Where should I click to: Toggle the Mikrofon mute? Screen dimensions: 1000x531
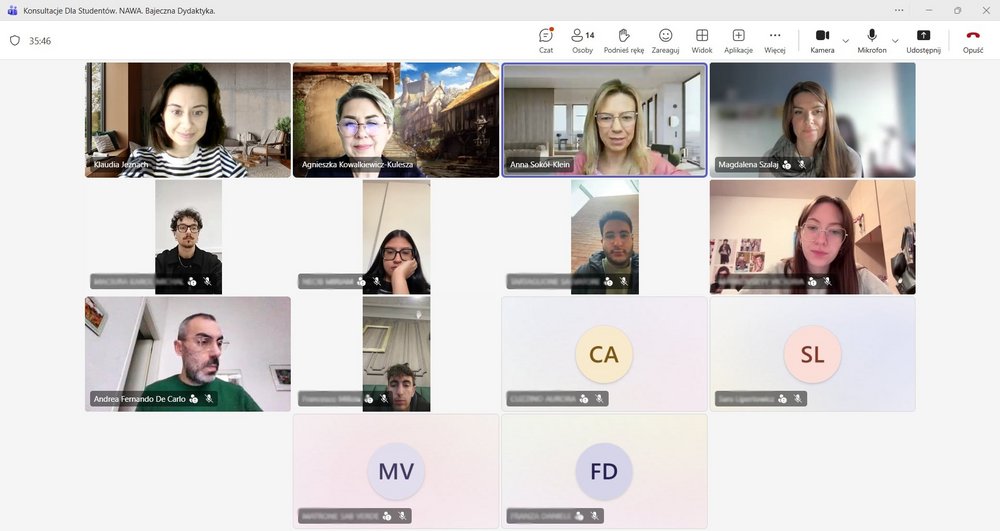[x=872, y=41]
